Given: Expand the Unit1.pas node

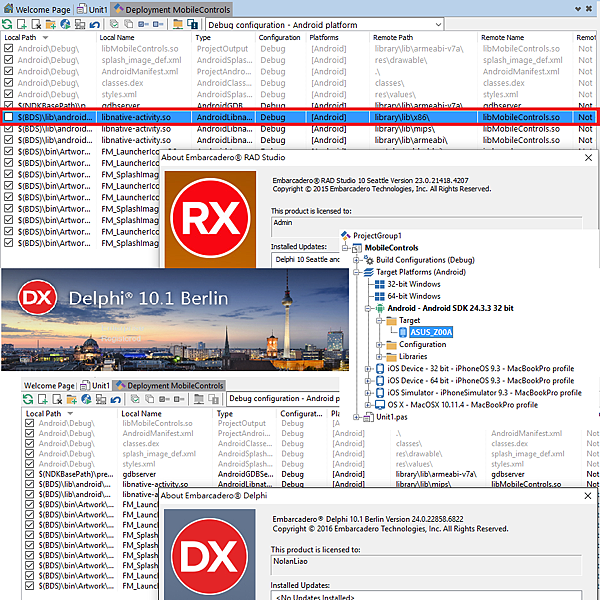Looking at the screenshot, I should 356,417.
